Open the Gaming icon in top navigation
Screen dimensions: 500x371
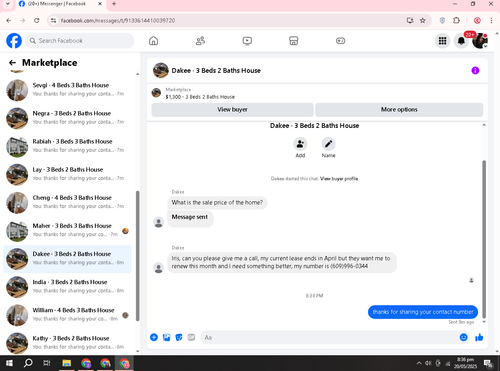[x=340, y=41]
